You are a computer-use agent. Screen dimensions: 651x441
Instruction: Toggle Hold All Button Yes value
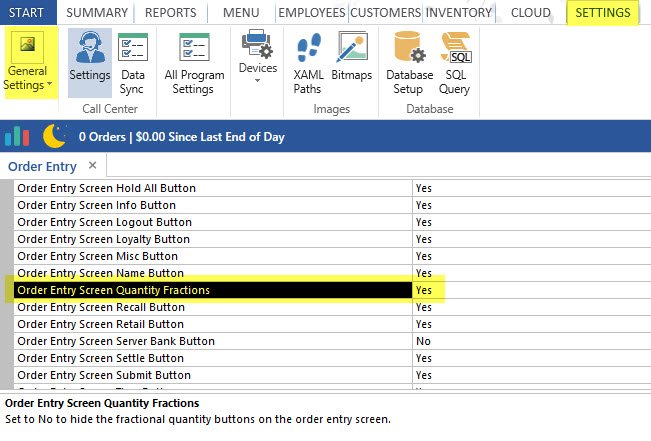point(424,188)
